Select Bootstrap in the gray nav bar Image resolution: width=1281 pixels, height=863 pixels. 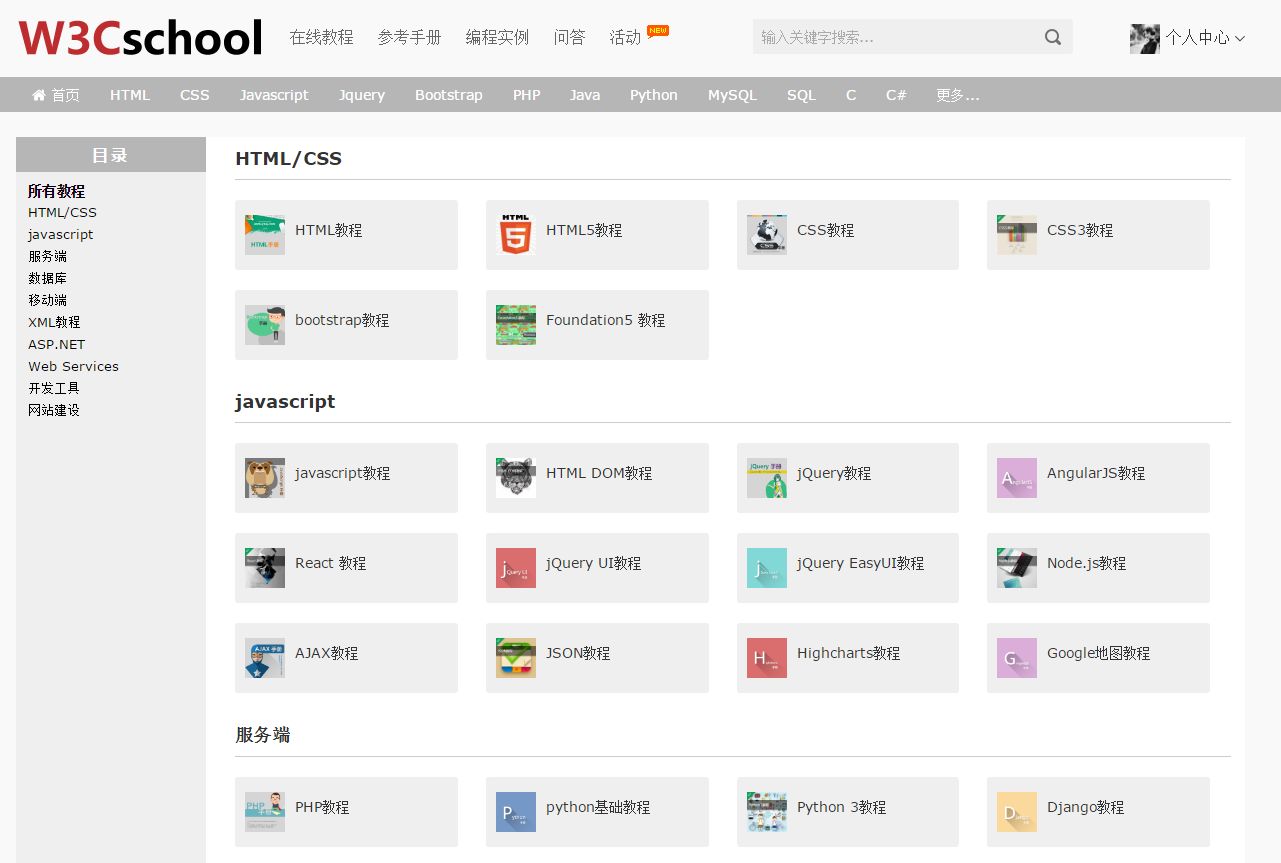coord(449,95)
